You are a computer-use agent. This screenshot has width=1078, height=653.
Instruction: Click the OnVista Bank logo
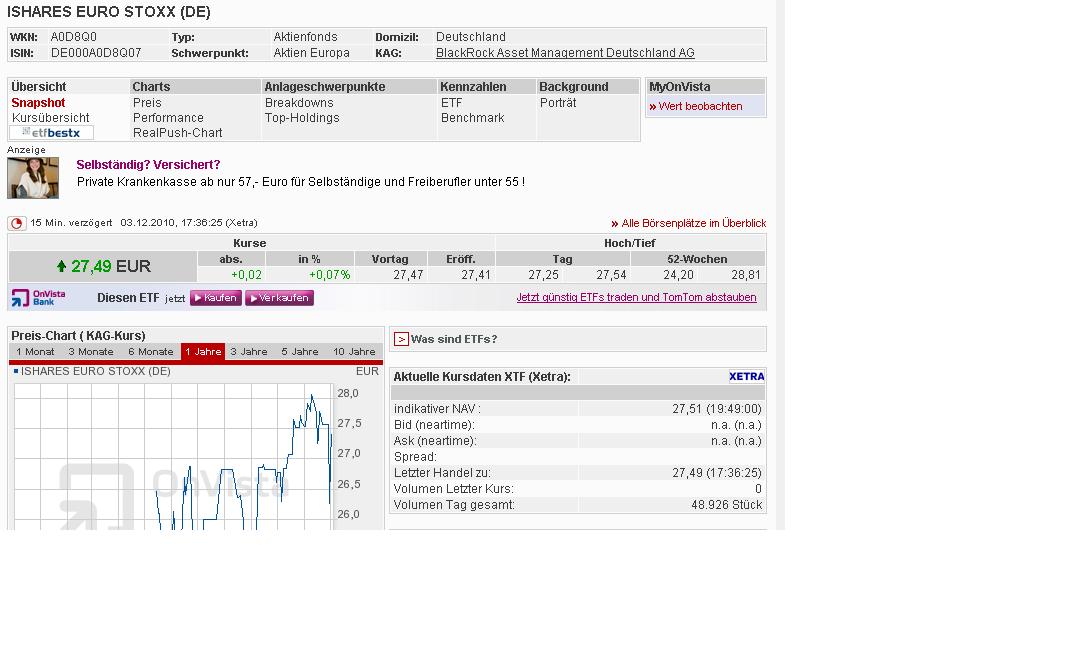point(38,298)
